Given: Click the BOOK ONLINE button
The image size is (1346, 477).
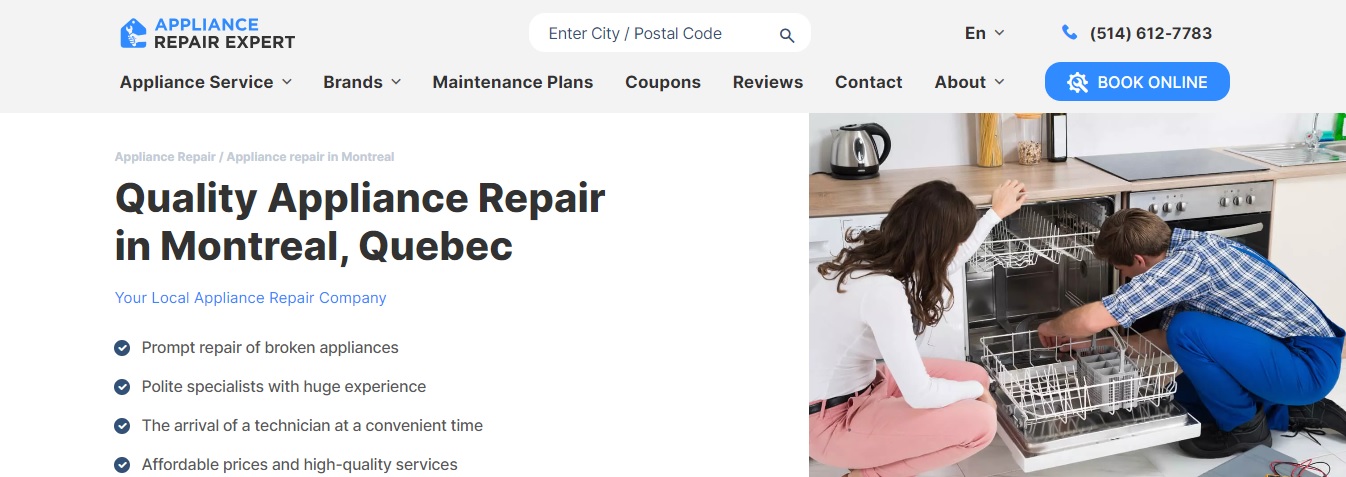Looking at the screenshot, I should click(x=1137, y=82).
